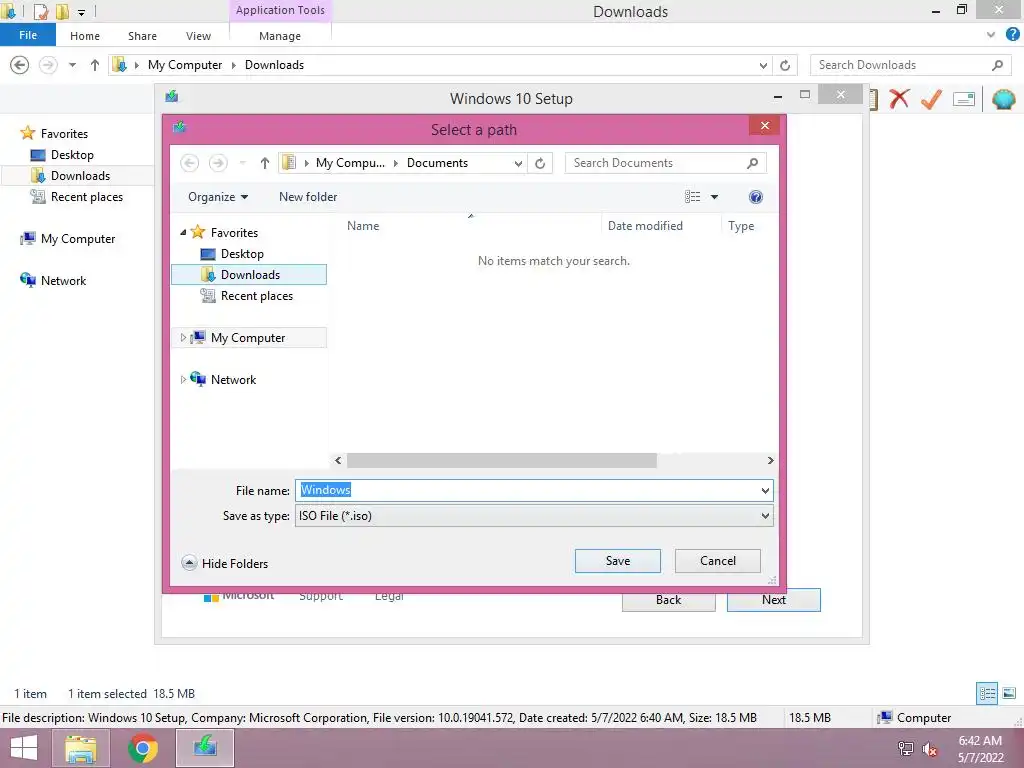Select Downloads in dialog navigation pane
1024x768 pixels.
coord(249,274)
